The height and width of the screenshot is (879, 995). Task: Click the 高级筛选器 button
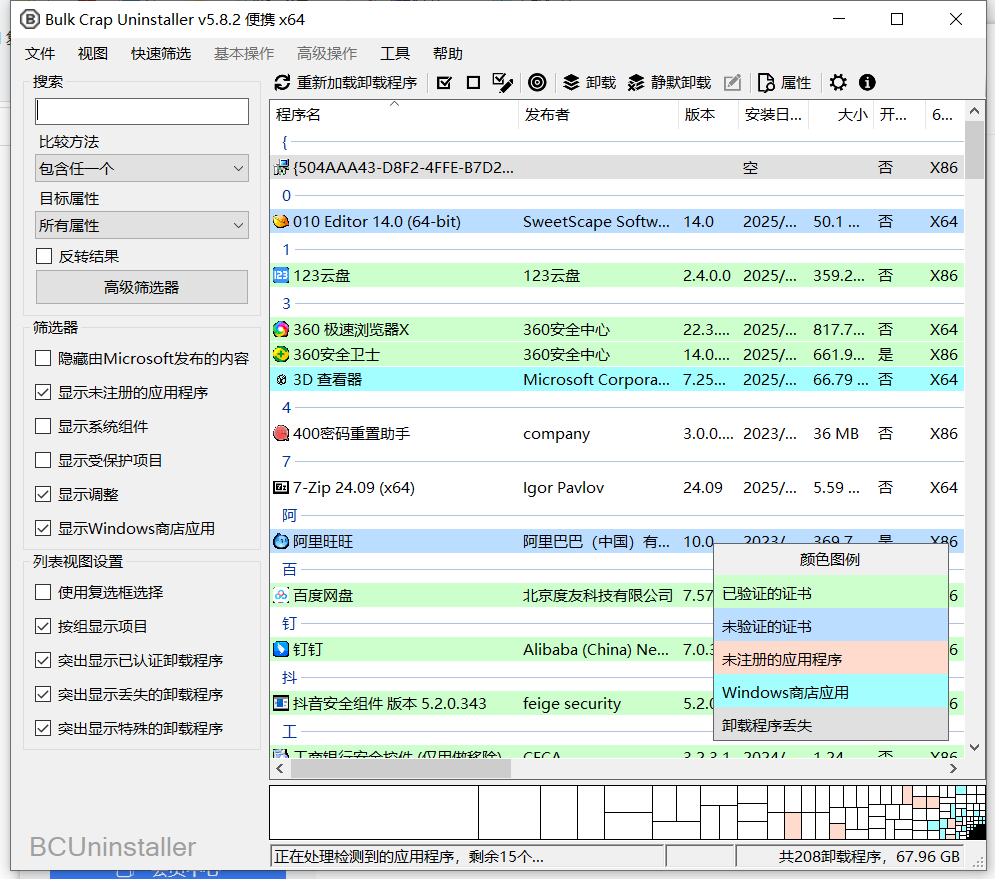click(142, 287)
